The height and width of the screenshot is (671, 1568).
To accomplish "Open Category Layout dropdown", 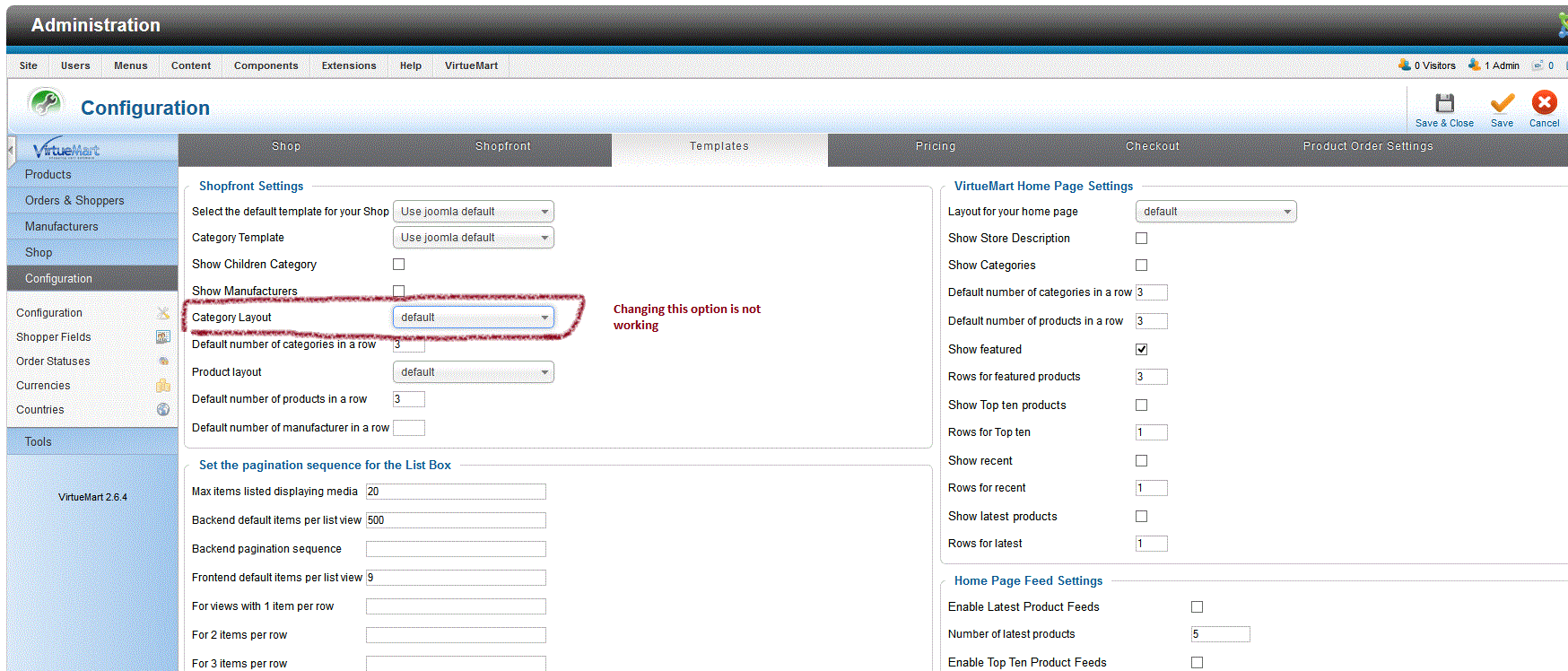I will (x=474, y=318).
